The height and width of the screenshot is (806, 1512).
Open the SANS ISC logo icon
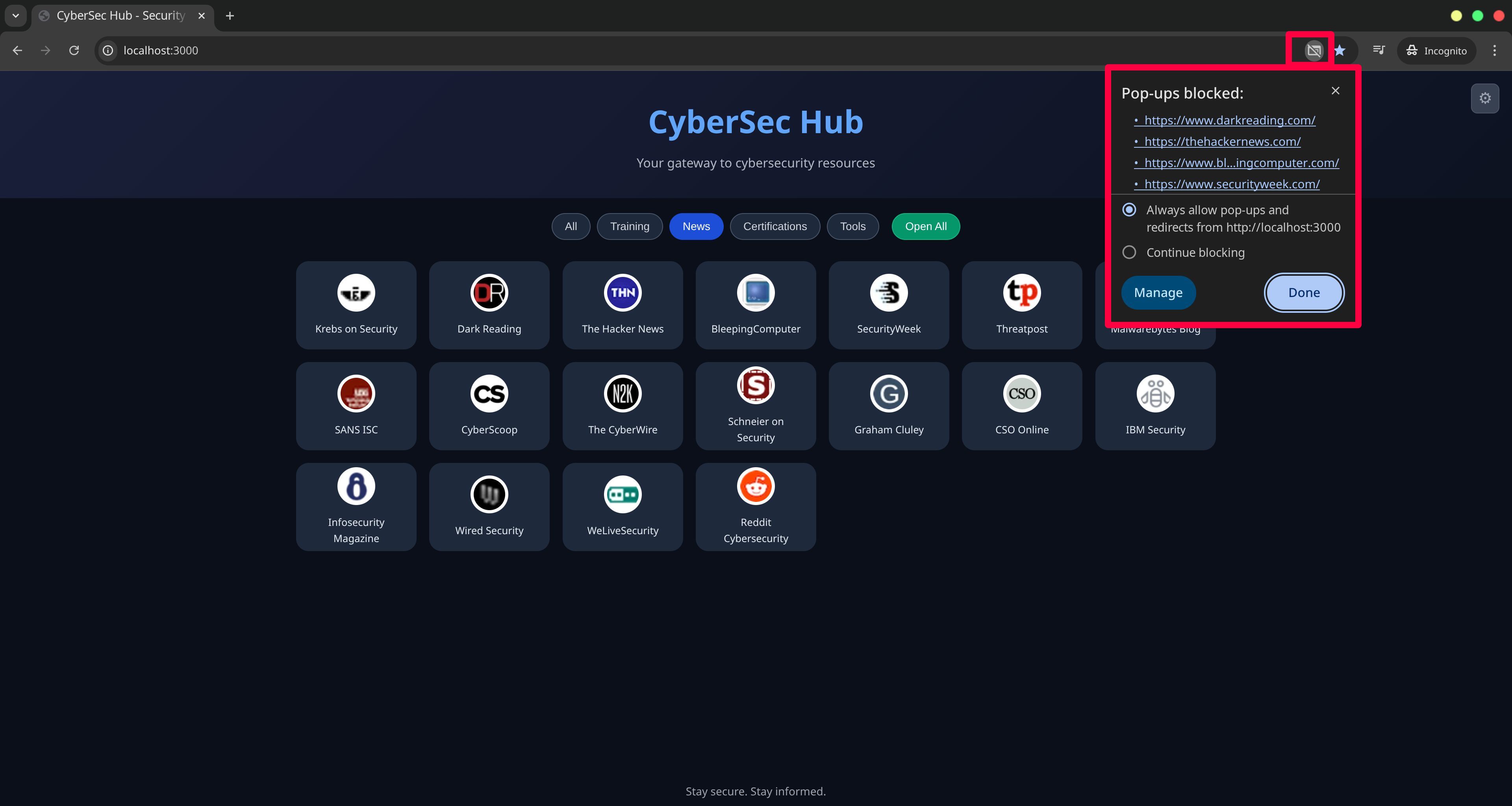pos(356,393)
